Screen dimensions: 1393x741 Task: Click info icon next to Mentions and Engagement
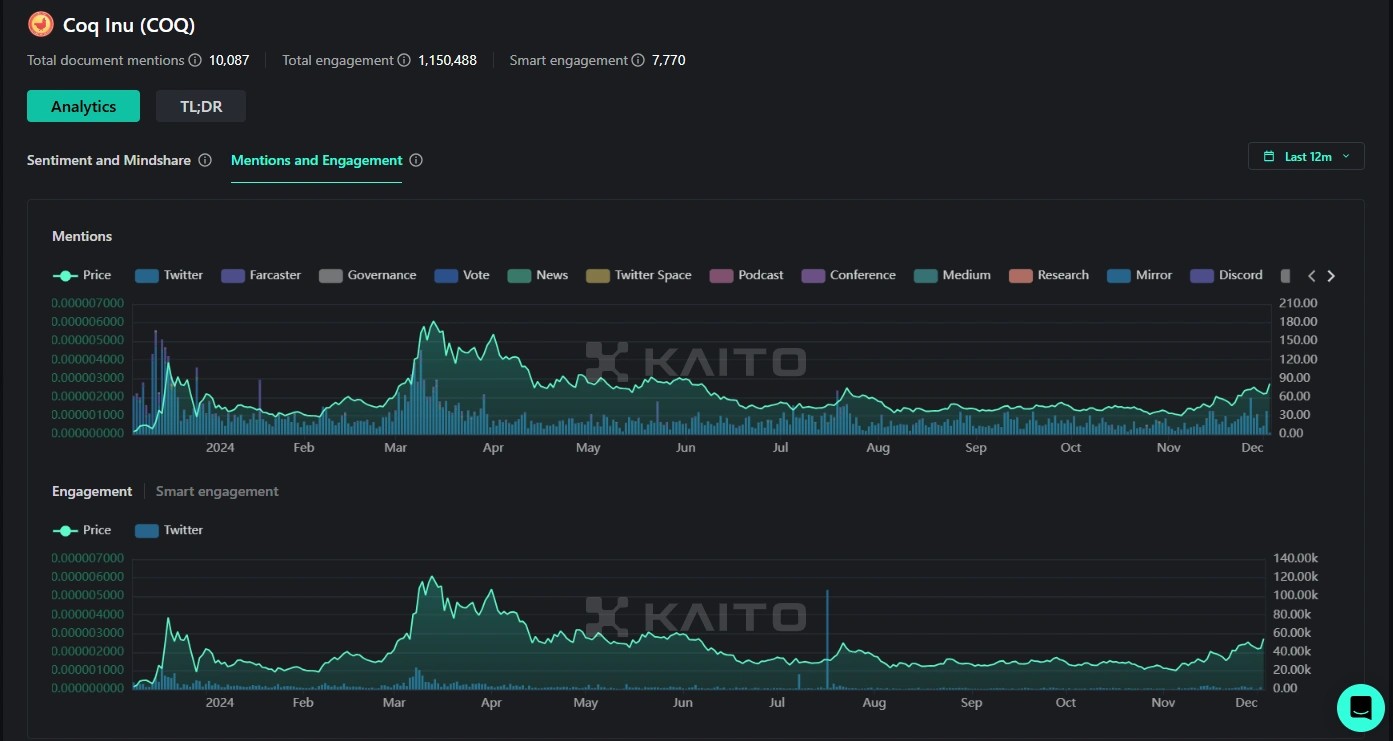click(416, 160)
